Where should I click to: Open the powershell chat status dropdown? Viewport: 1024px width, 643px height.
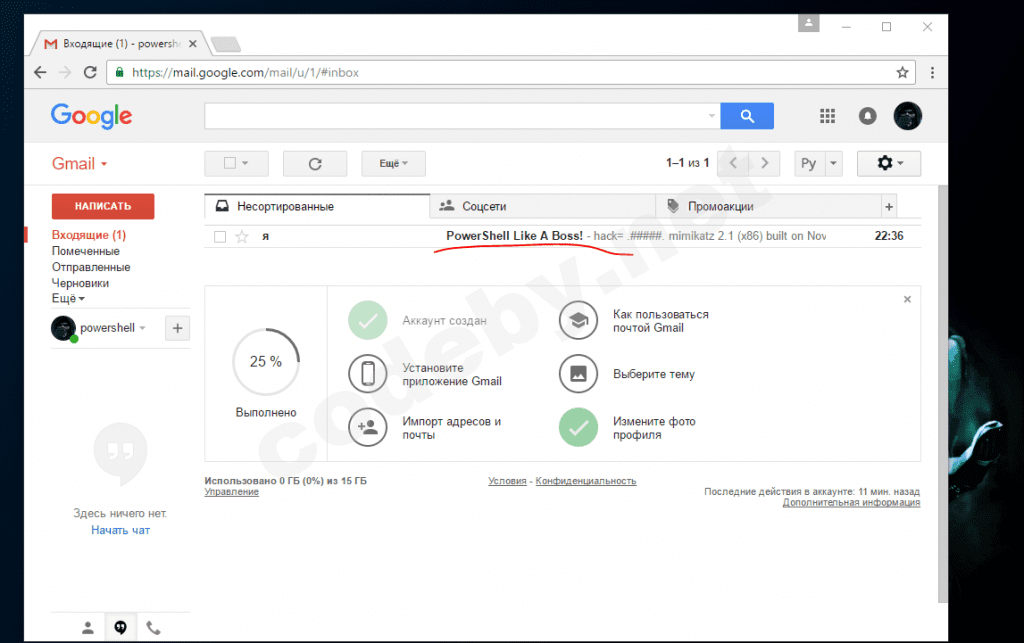pyautogui.click(x=142, y=328)
